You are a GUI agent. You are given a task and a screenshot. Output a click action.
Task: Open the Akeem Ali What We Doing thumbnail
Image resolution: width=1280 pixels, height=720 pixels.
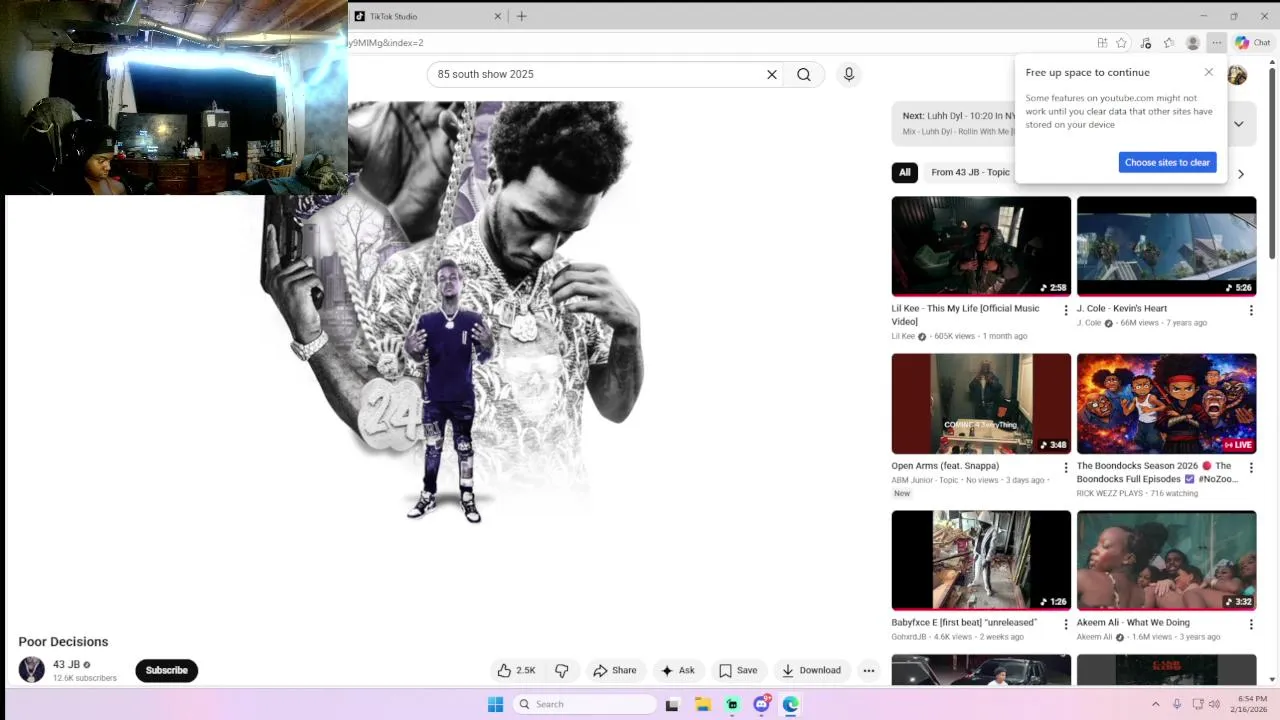pyautogui.click(x=1166, y=560)
